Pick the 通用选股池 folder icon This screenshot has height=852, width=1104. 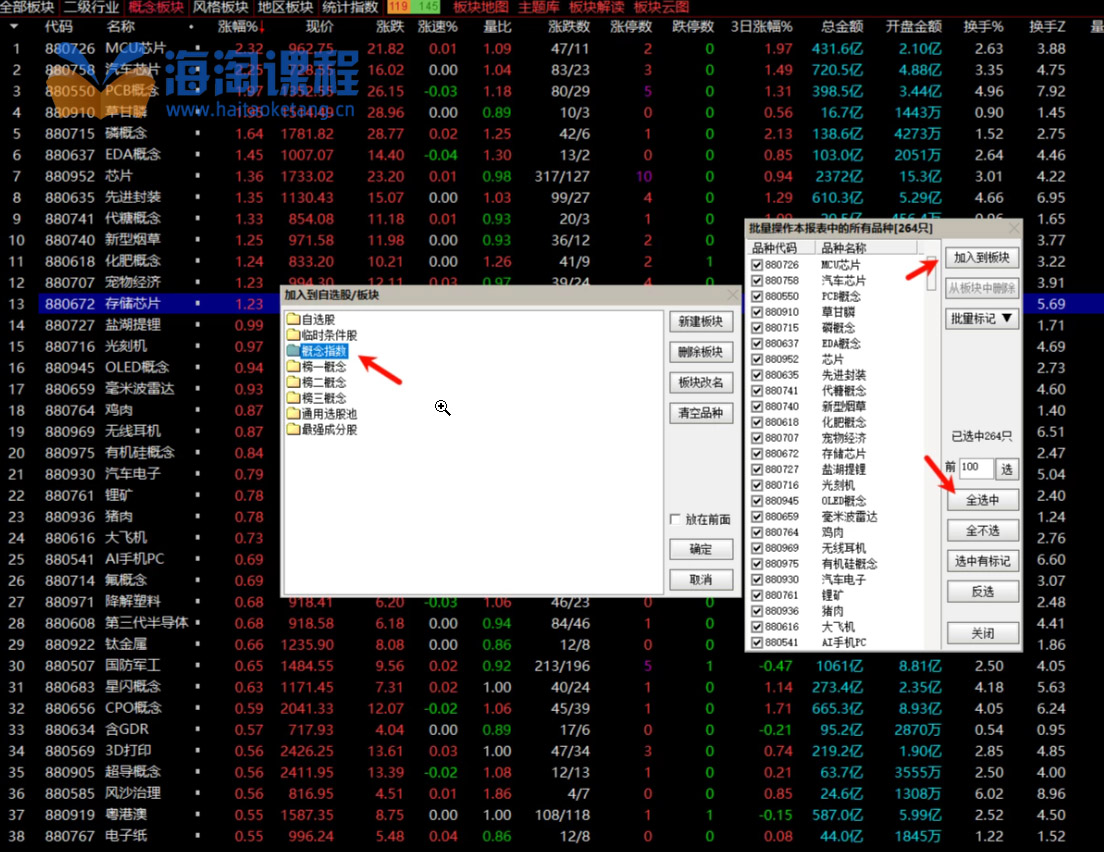coord(293,414)
